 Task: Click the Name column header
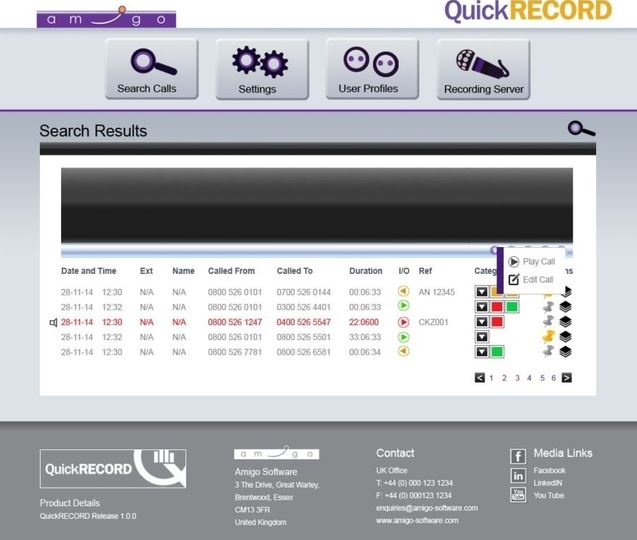pyautogui.click(x=183, y=271)
